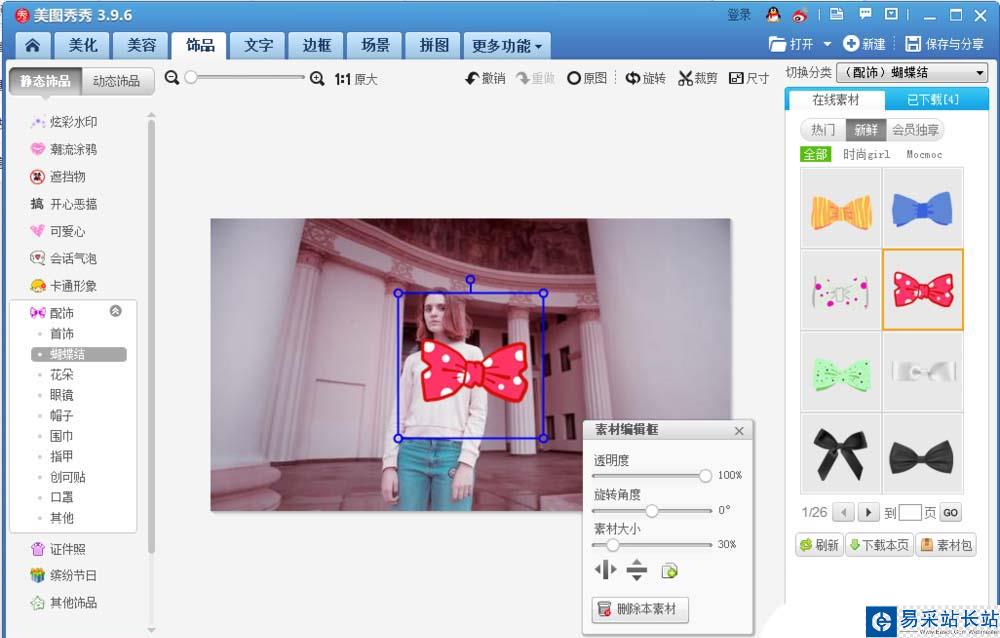
Task: Click the page number input field
Action: coord(909,512)
